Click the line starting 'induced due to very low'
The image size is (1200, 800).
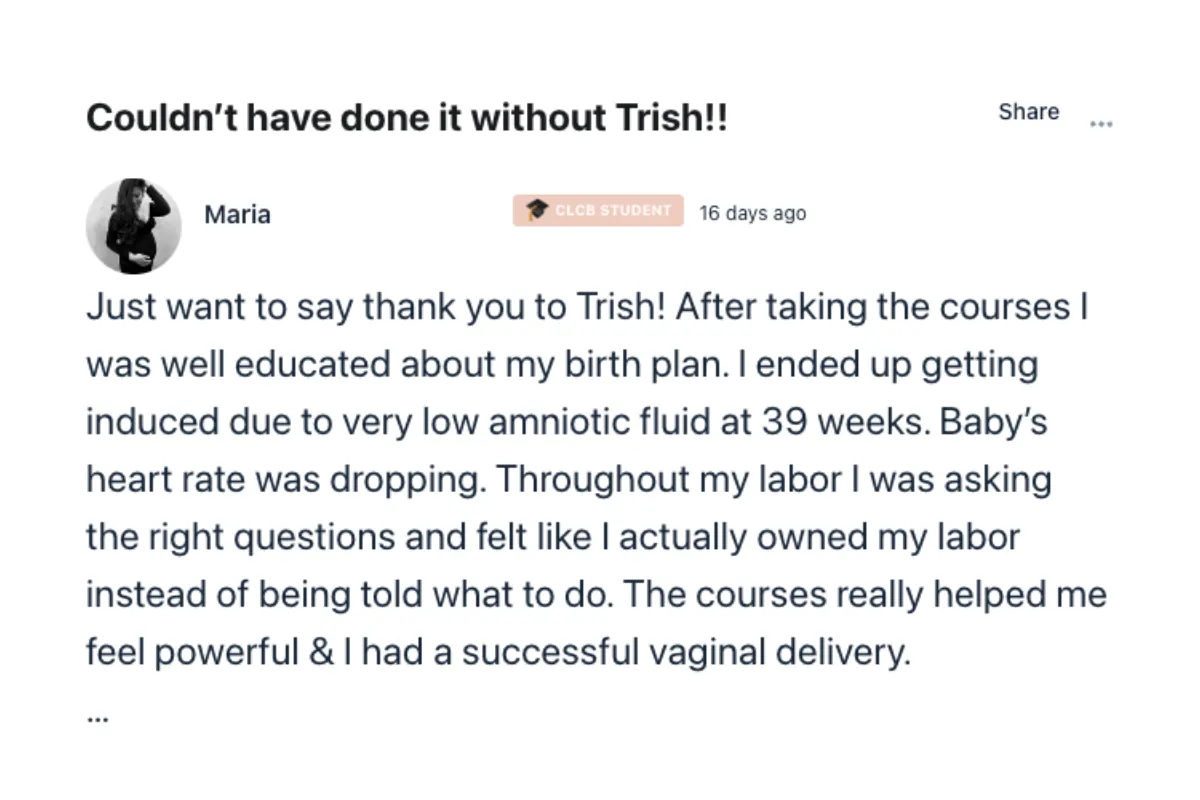point(567,422)
